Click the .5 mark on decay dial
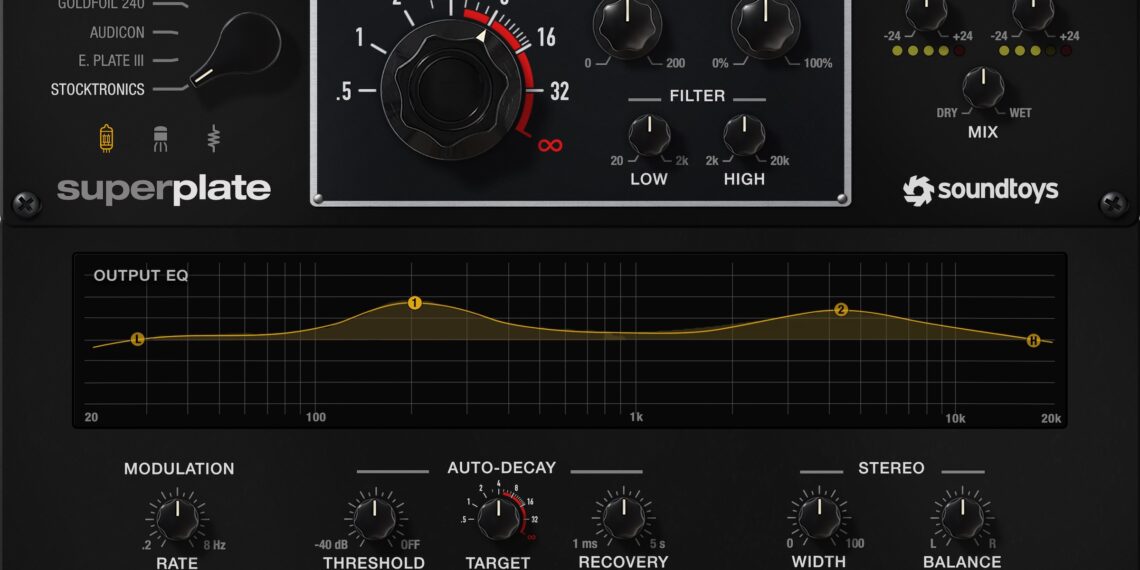The height and width of the screenshot is (570, 1140). click(344, 92)
